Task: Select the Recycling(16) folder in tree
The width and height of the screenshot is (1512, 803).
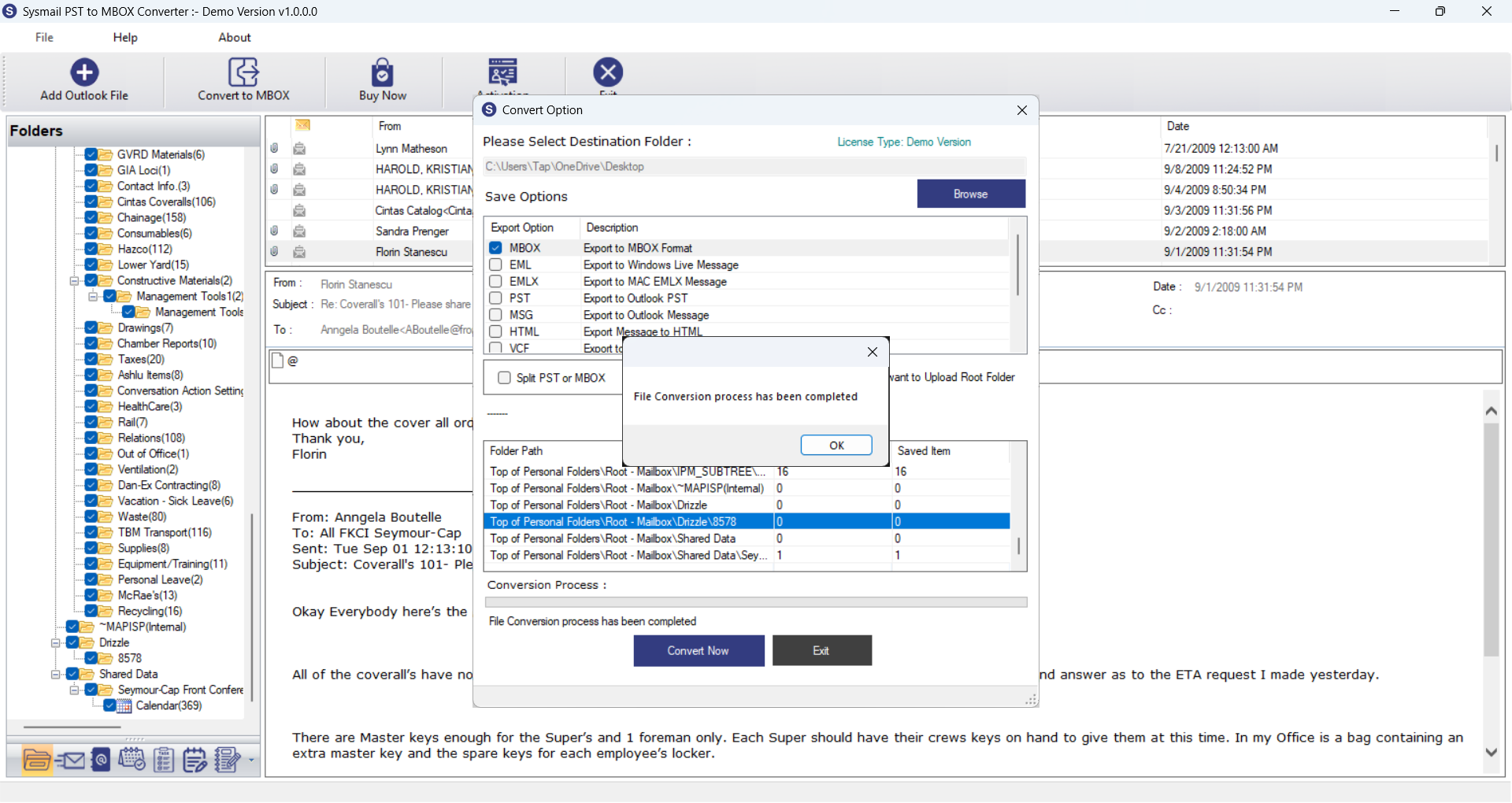Action: click(x=150, y=611)
